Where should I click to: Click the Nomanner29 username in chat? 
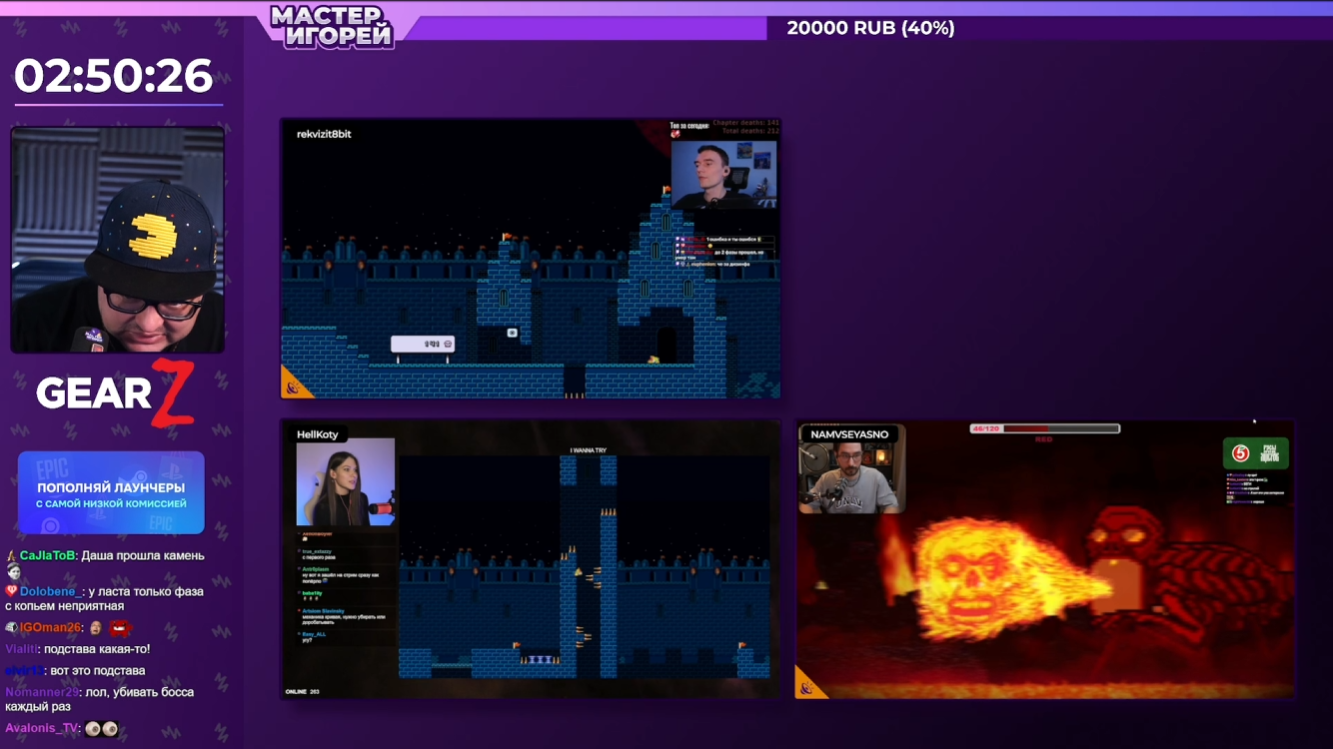[41, 692]
